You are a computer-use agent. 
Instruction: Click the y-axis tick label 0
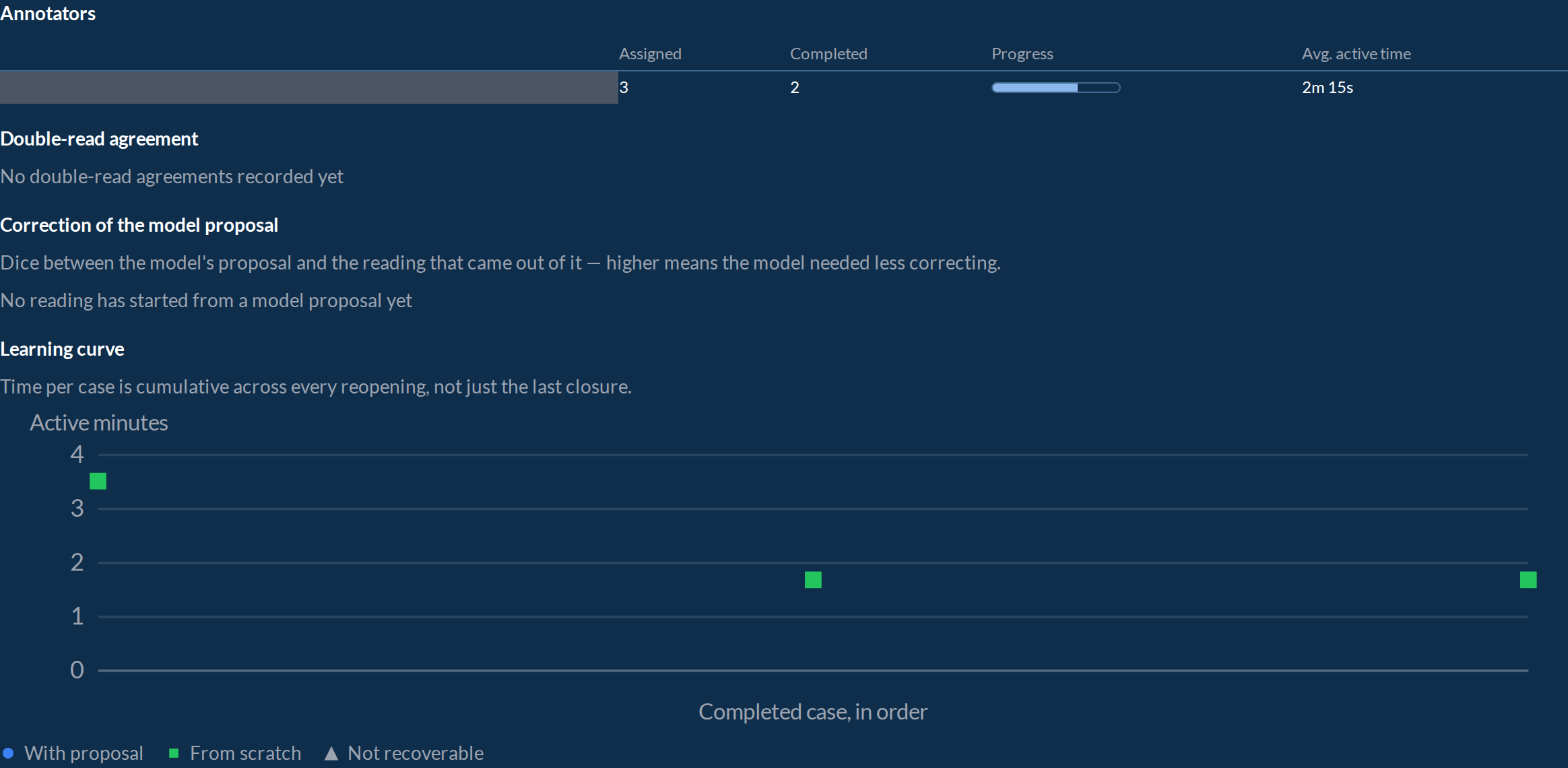point(77,670)
